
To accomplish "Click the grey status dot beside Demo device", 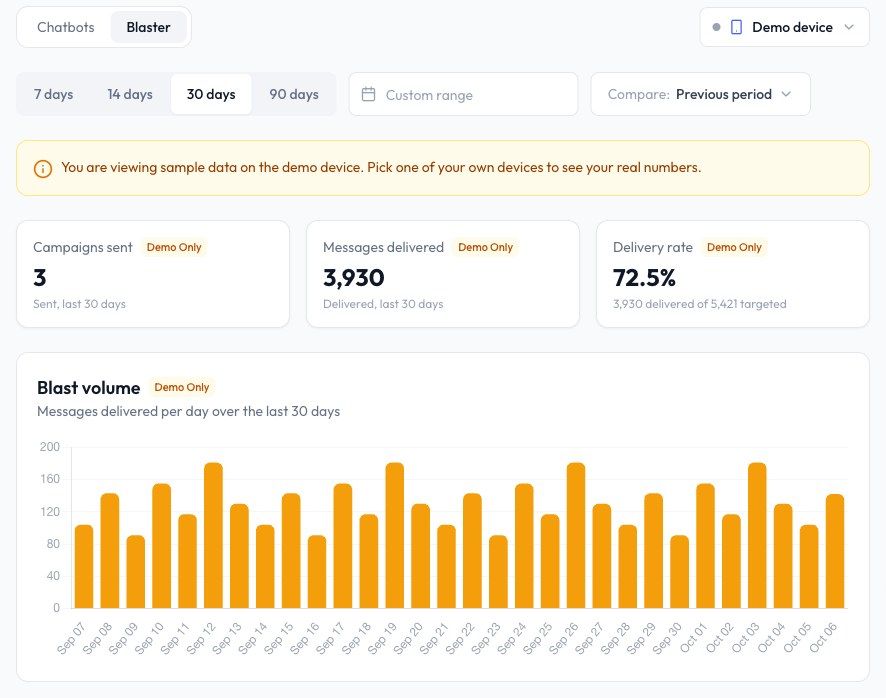I will [716, 27].
